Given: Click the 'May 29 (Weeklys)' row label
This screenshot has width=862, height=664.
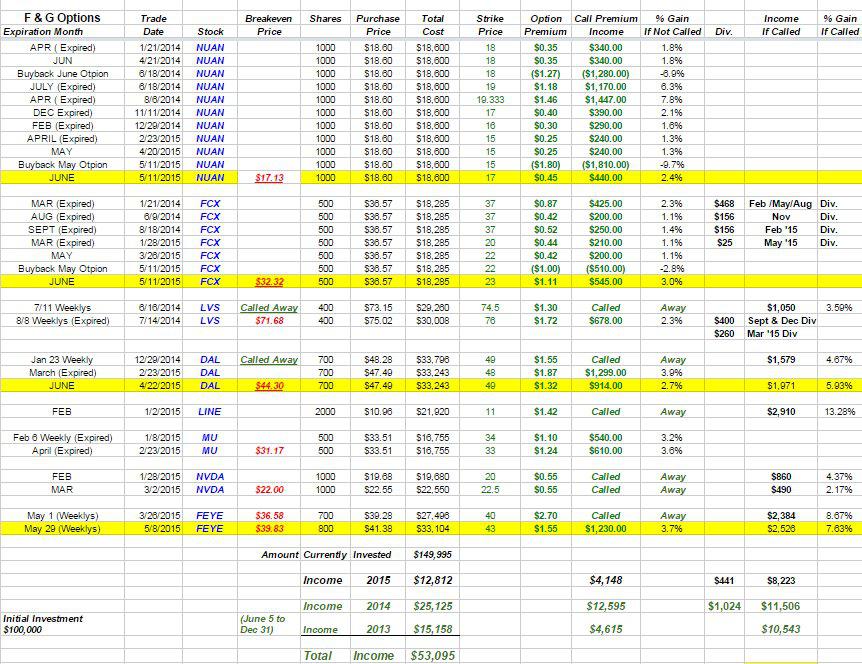Looking at the screenshot, I should click(x=63, y=528).
